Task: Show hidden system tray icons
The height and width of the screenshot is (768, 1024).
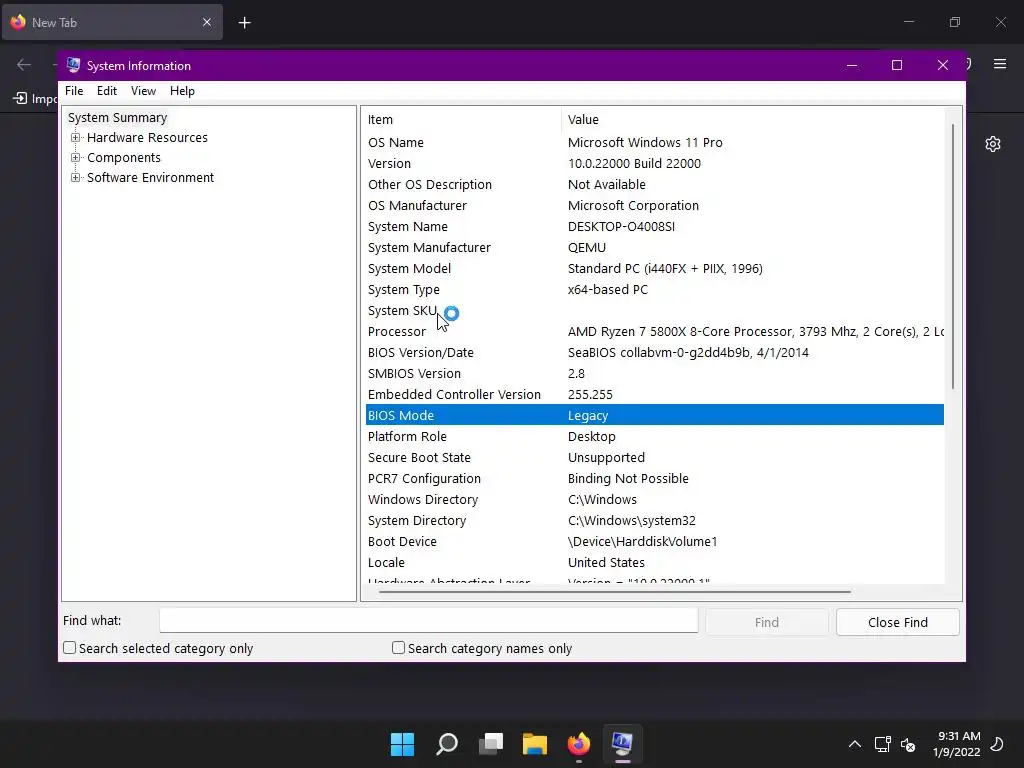Action: [x=854, y=744]
